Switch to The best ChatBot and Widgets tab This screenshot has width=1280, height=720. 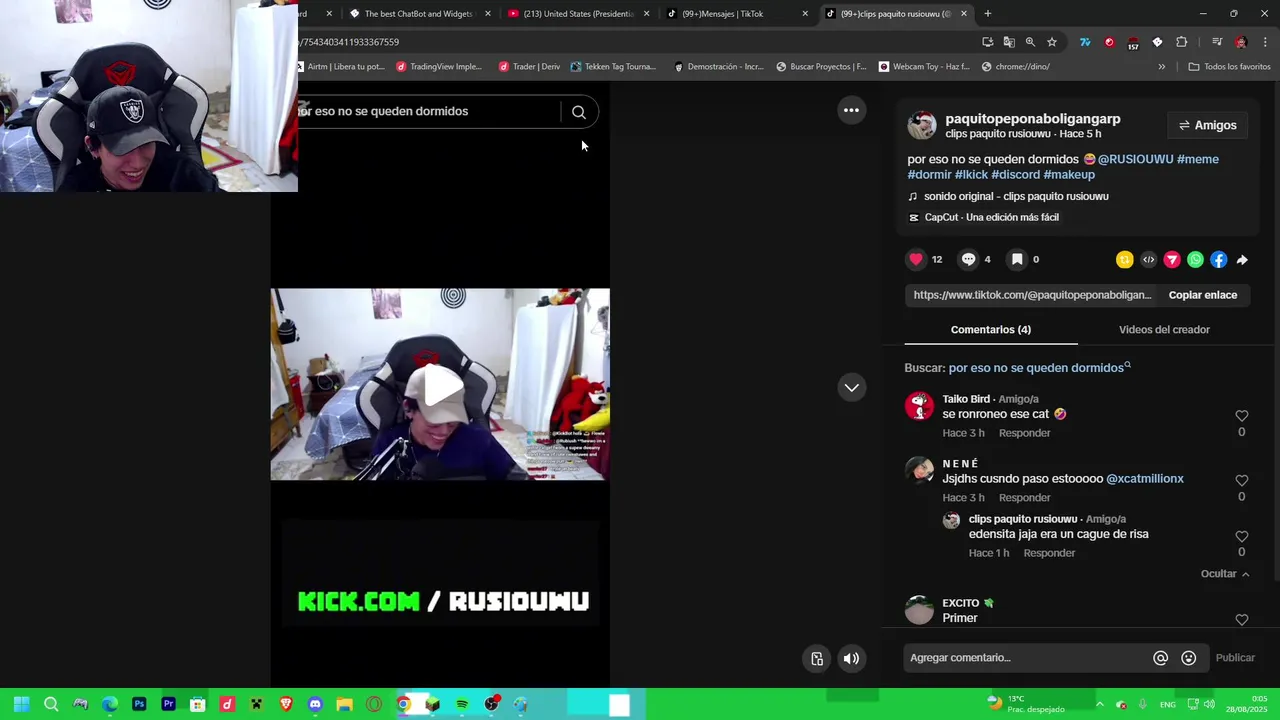point(418,14)
